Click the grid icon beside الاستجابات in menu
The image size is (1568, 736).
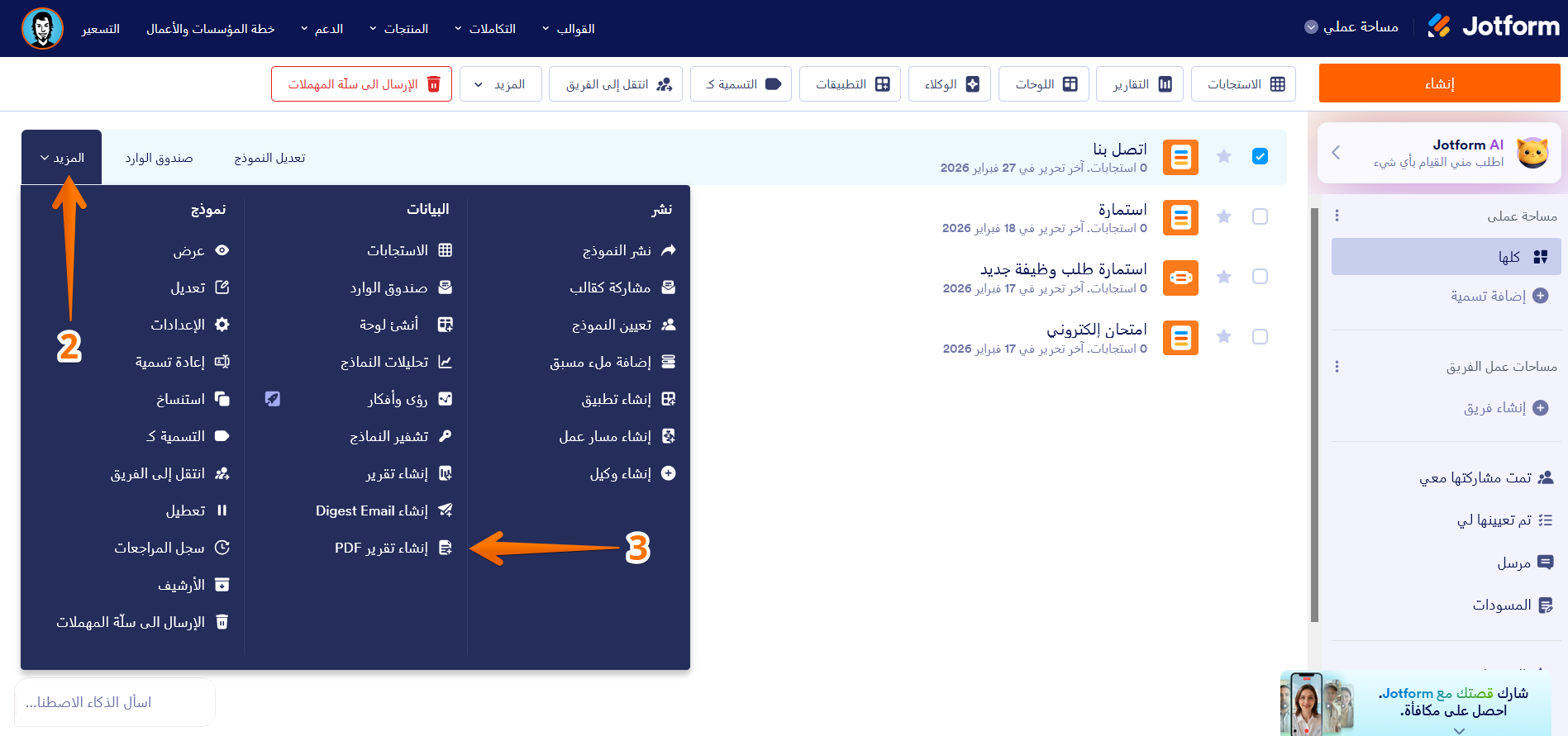tap(445, 250)
